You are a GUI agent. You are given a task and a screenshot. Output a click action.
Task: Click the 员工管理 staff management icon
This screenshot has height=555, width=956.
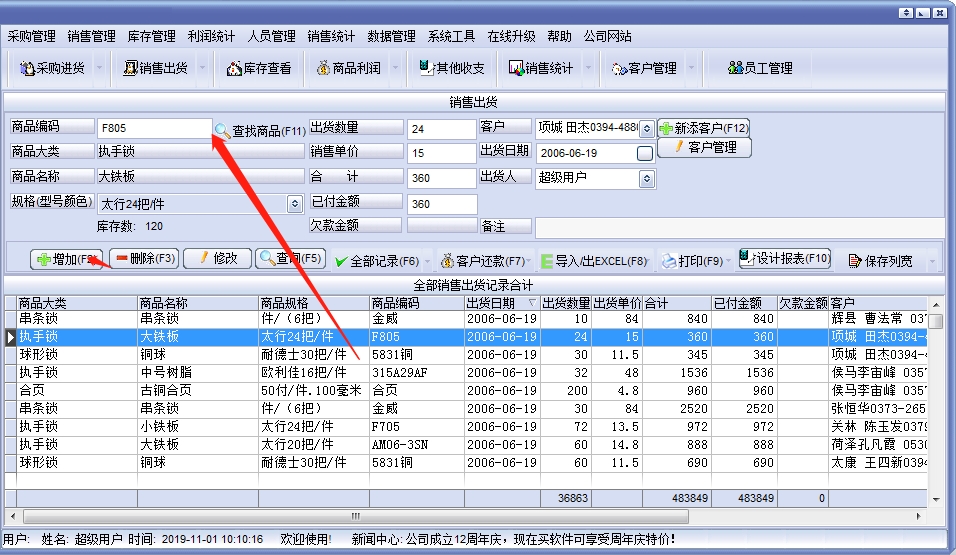(x=737, y=68)
